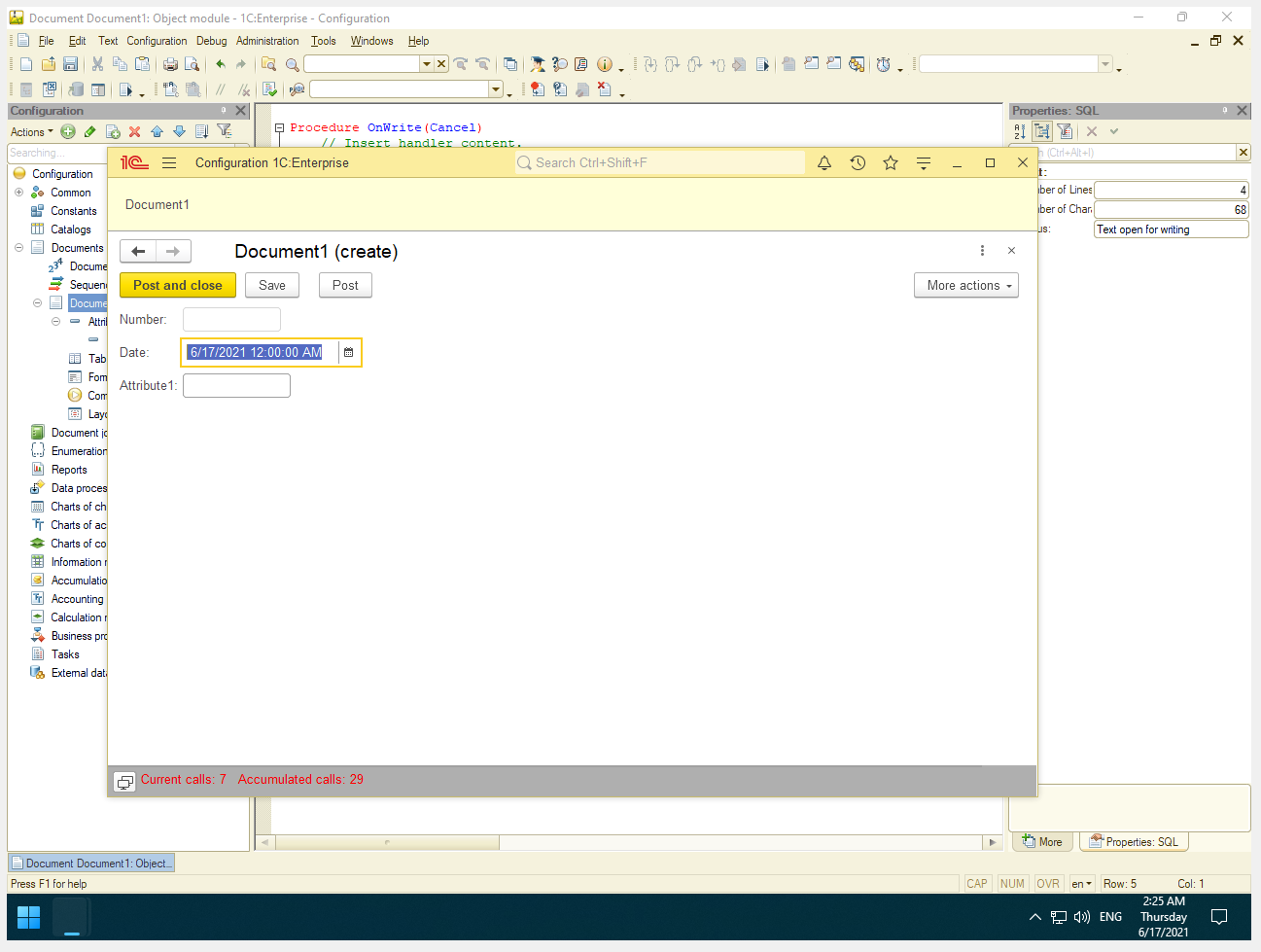The image size is (1261, 952).
Task: Open the input language 'en' dropdown in status bar
Action: (1081, 884)
